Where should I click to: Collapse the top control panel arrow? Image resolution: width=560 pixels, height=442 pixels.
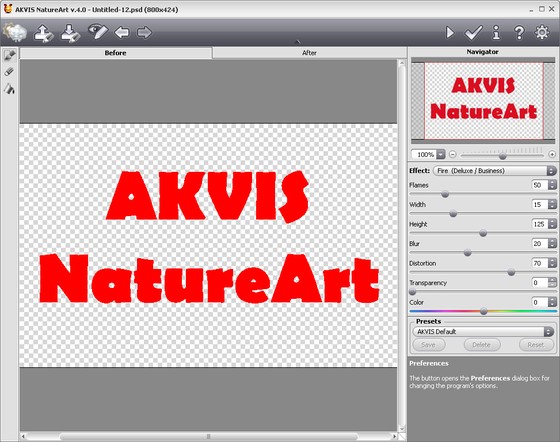(x=298, y=42)
